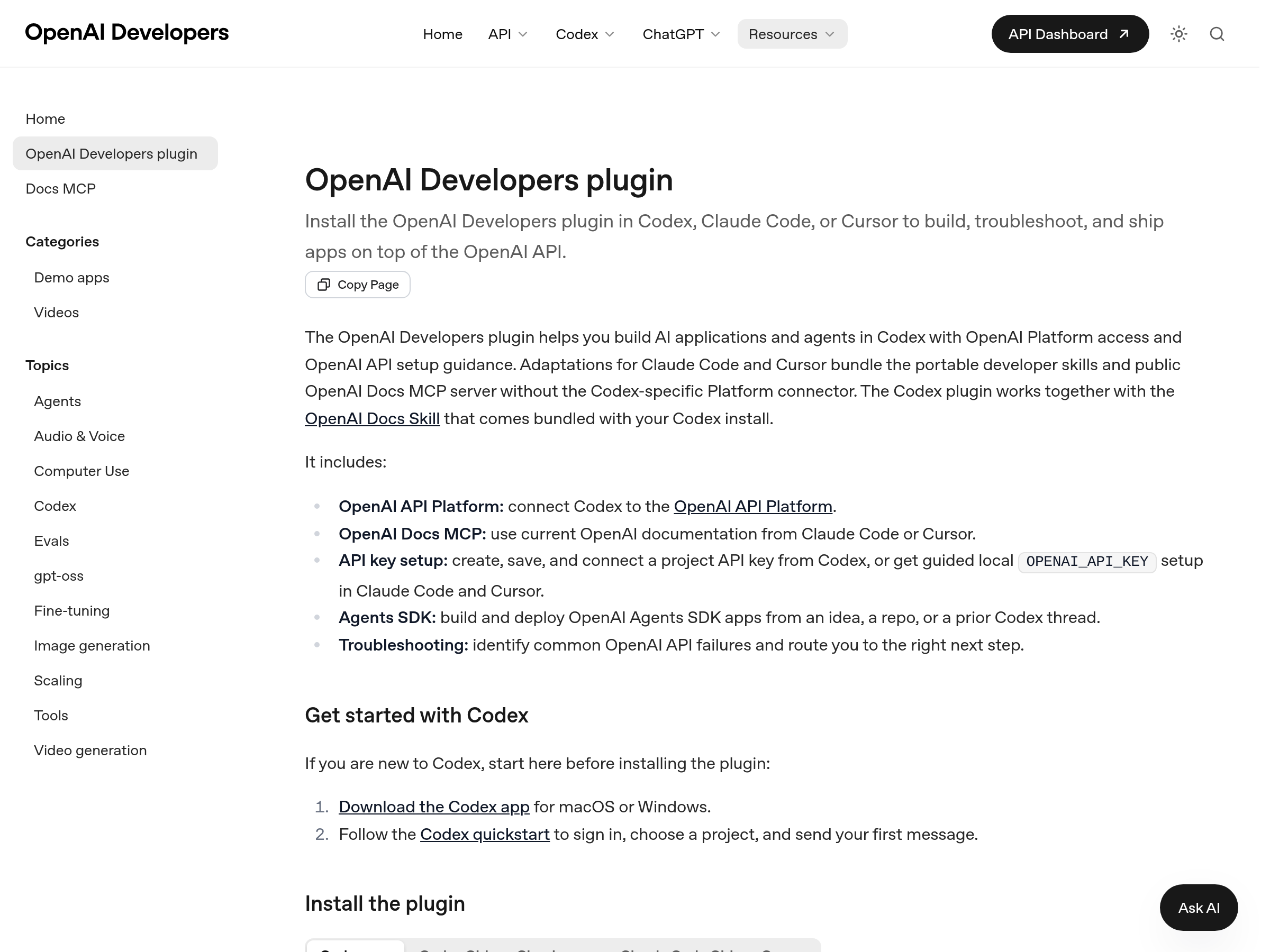Click the Install the plugin heading
1270x952 pixels.
pos(385,904)
